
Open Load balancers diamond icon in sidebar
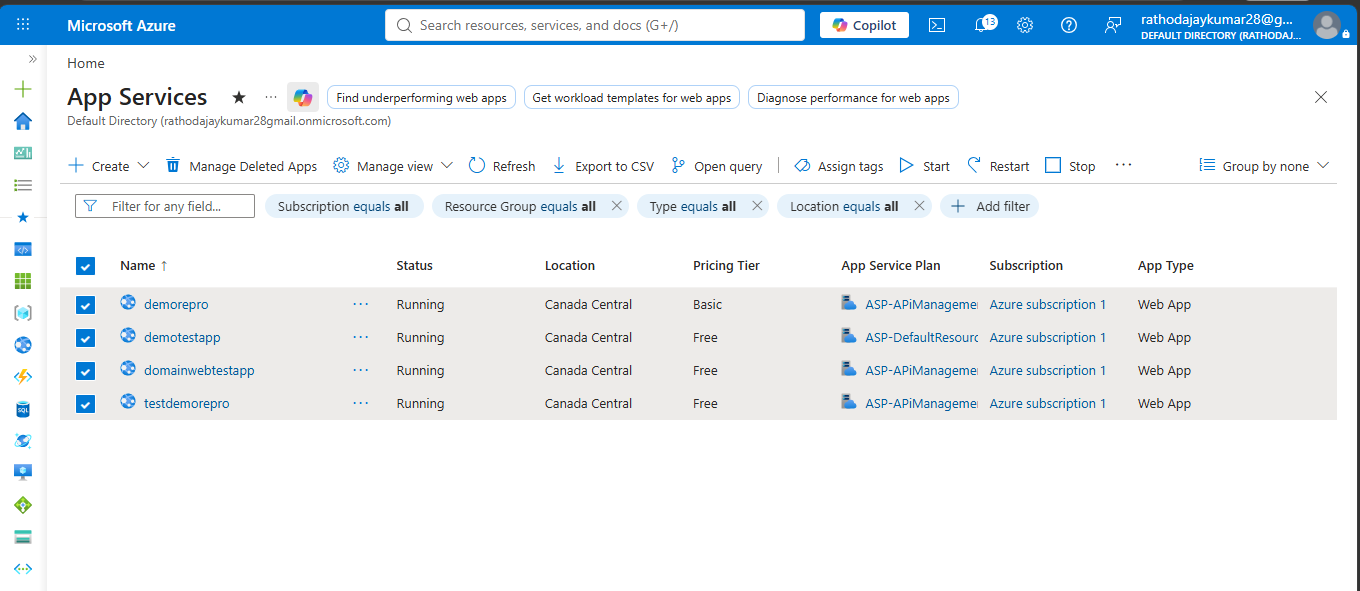[23, 504]
